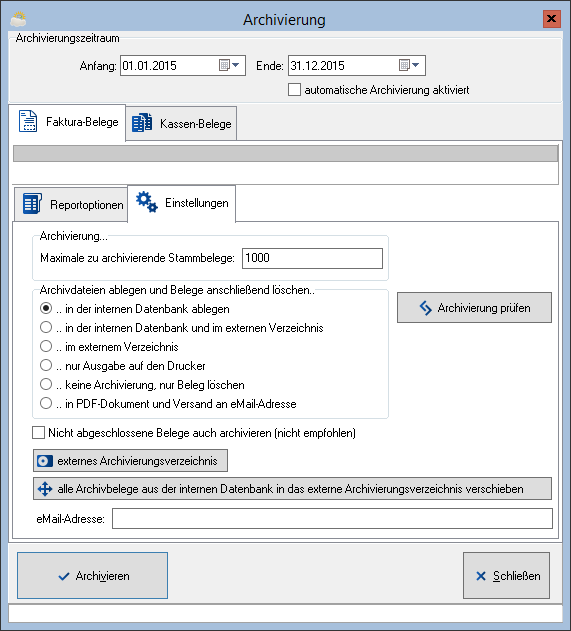The height and width of the screenshot is (631, 571).
Task: Tick "Nicht abgeschlossene Belege auch archivieren"
Action: [39, 433]
